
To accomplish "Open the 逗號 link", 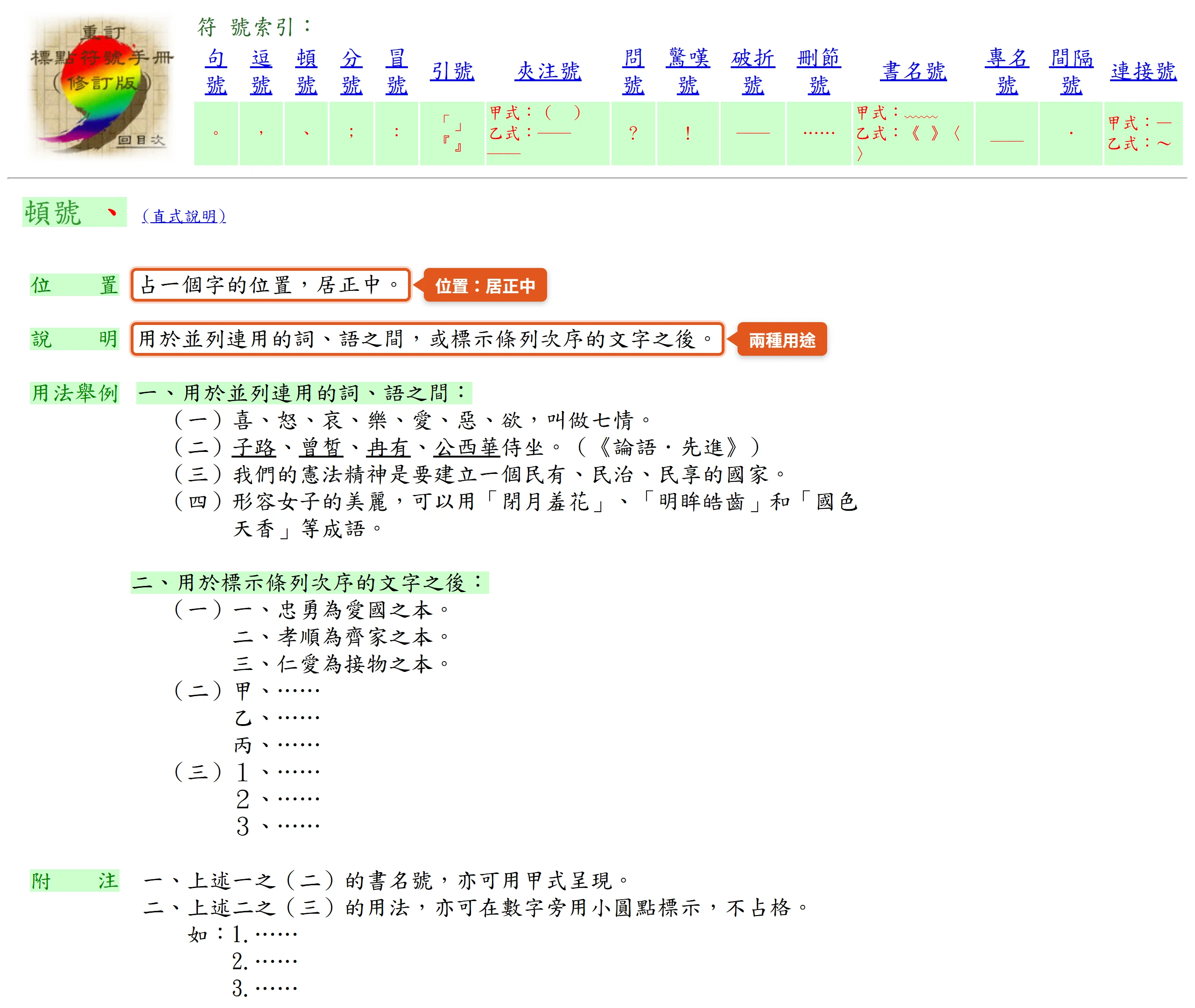I will (261, 71).
